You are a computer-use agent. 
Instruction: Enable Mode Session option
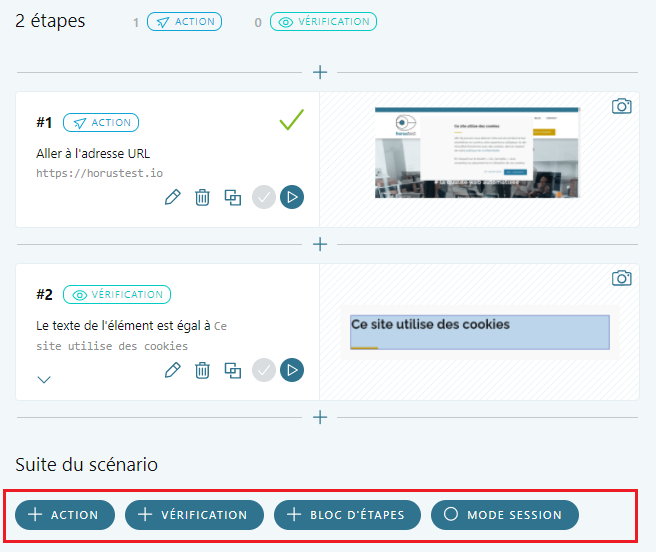505,515
